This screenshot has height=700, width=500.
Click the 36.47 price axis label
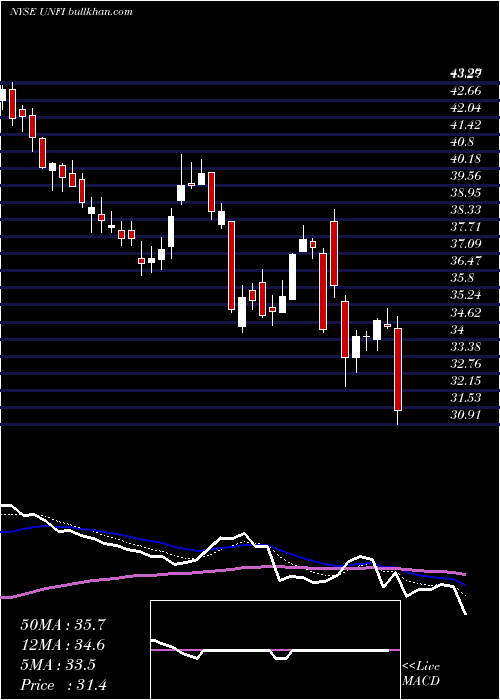click(465, 261)
